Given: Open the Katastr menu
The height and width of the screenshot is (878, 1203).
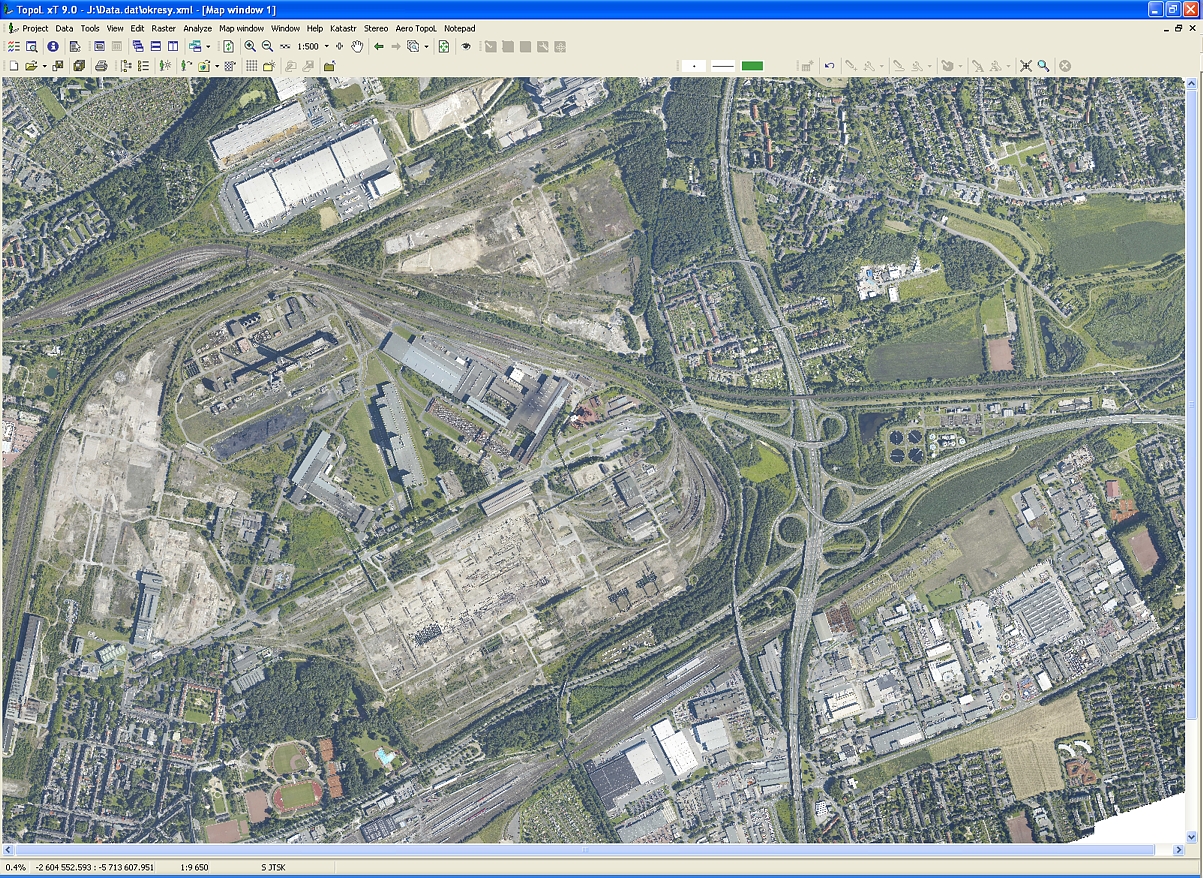Looking at the screenshot, I should (x=343, y=29).
